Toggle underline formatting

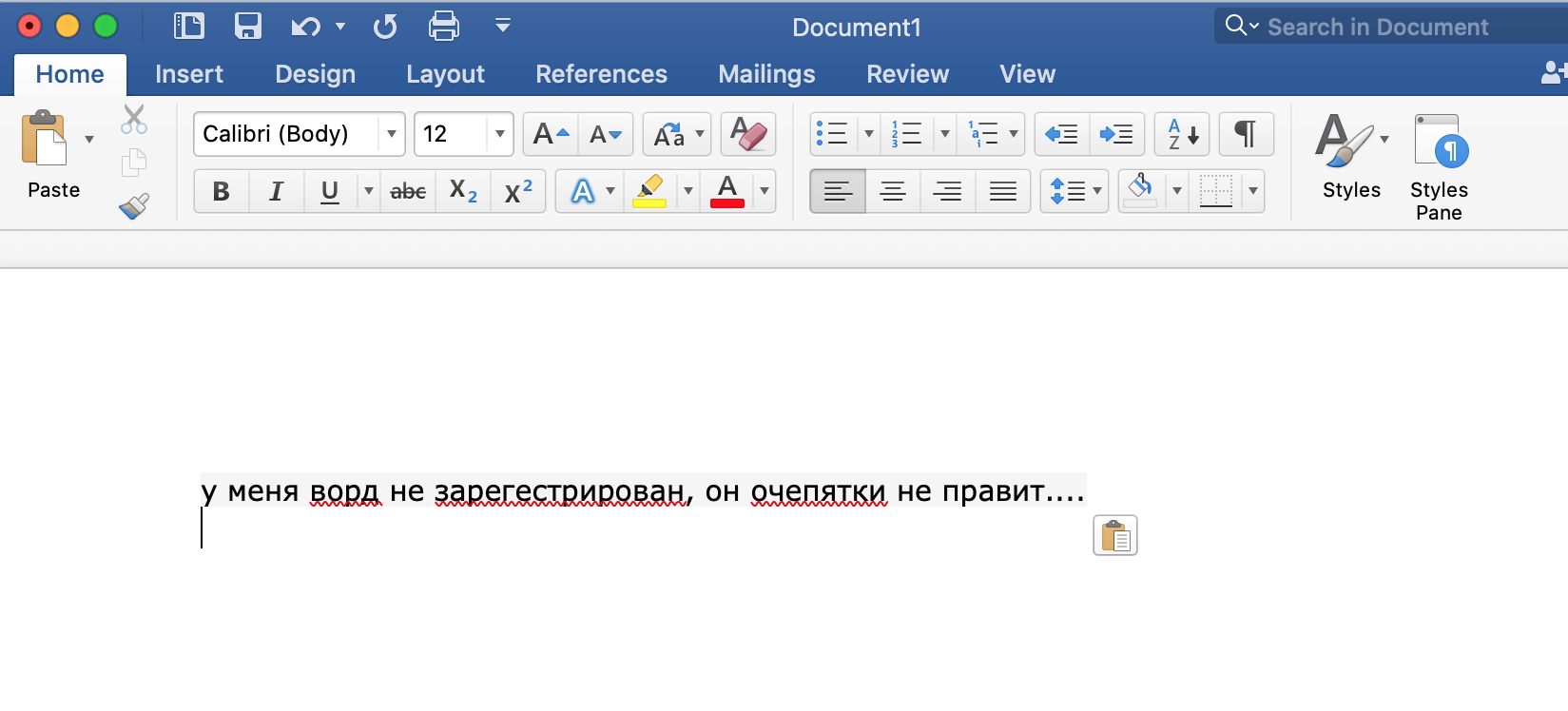(x=330, y=191)
